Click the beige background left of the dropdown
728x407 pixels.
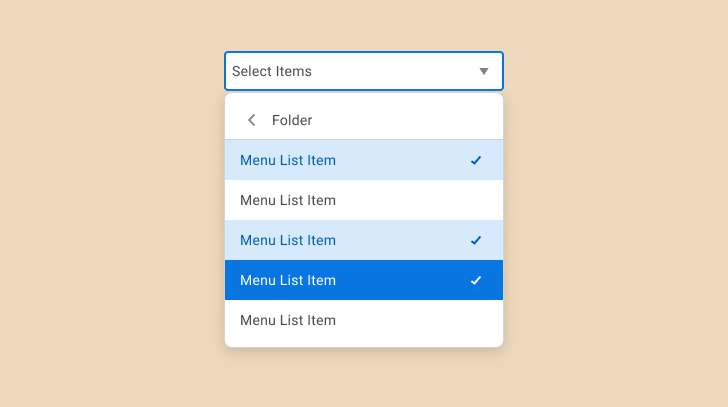[110, 200]
